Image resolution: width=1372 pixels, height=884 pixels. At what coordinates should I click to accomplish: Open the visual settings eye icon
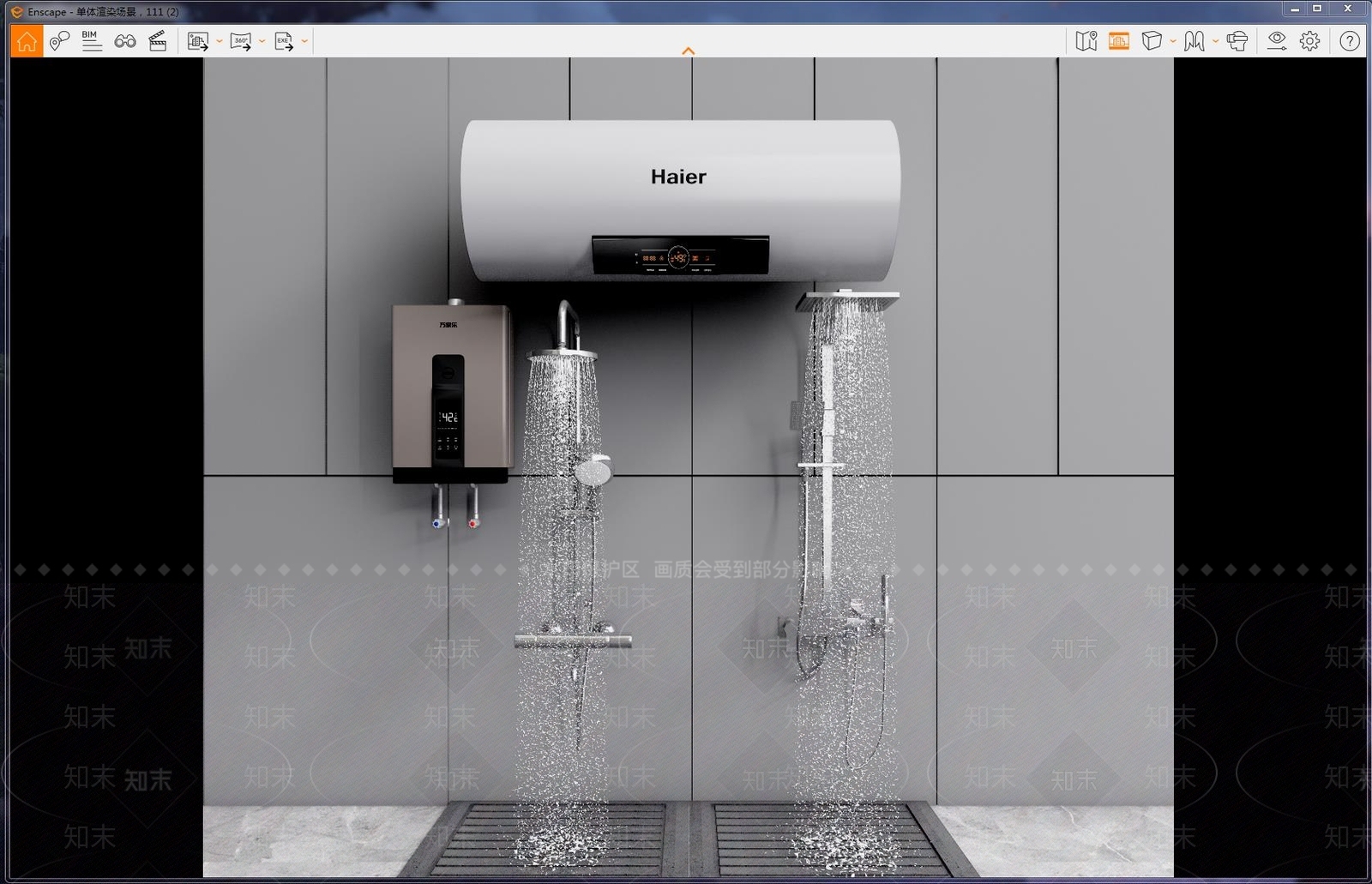point(1277,41)
